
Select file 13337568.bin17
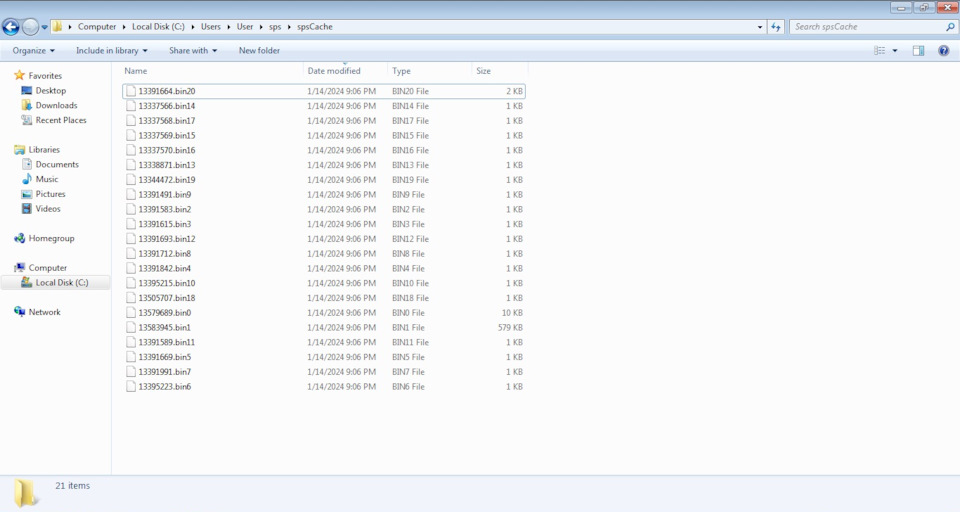(324, 121)
